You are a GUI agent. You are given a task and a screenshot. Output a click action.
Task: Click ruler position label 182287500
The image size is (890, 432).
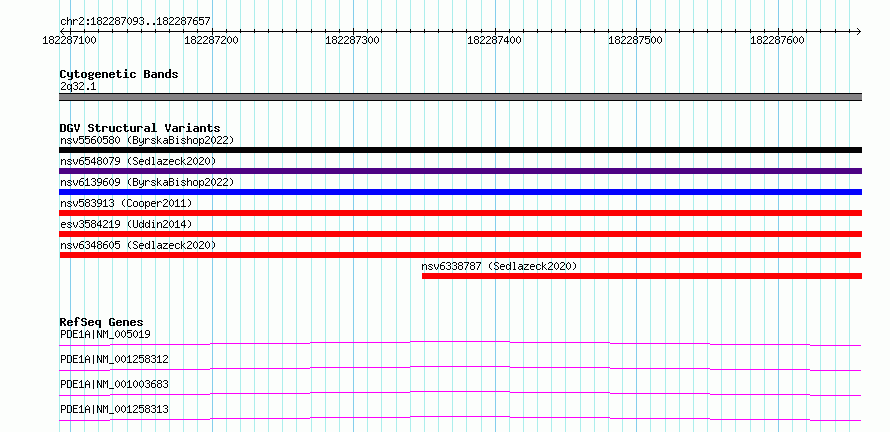(636, 40)
